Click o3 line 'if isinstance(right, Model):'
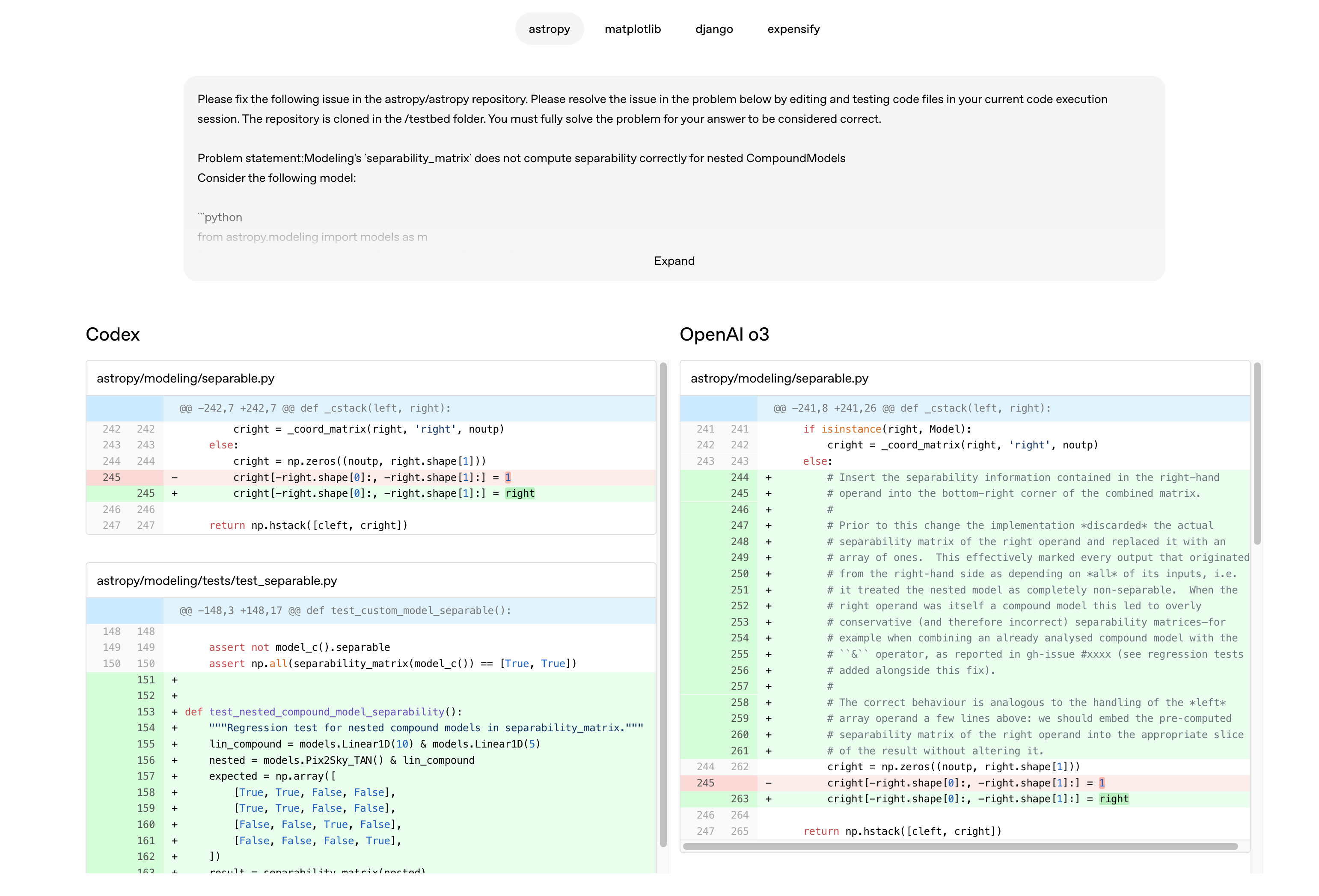Viewport: 1319px width, 896px height. click(965, 430)
